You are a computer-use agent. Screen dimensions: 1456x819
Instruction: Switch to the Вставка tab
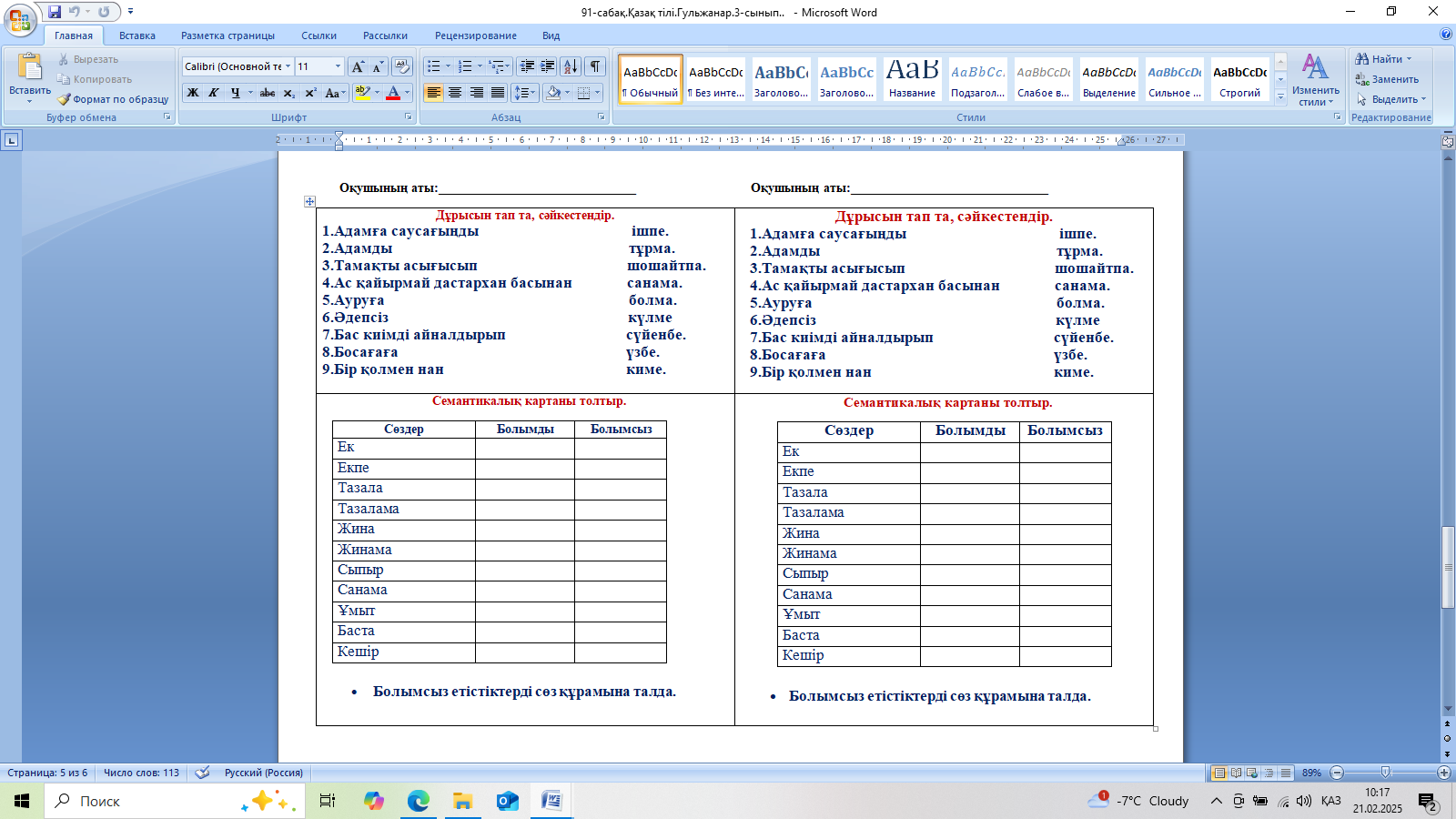(x=136, y=35)
